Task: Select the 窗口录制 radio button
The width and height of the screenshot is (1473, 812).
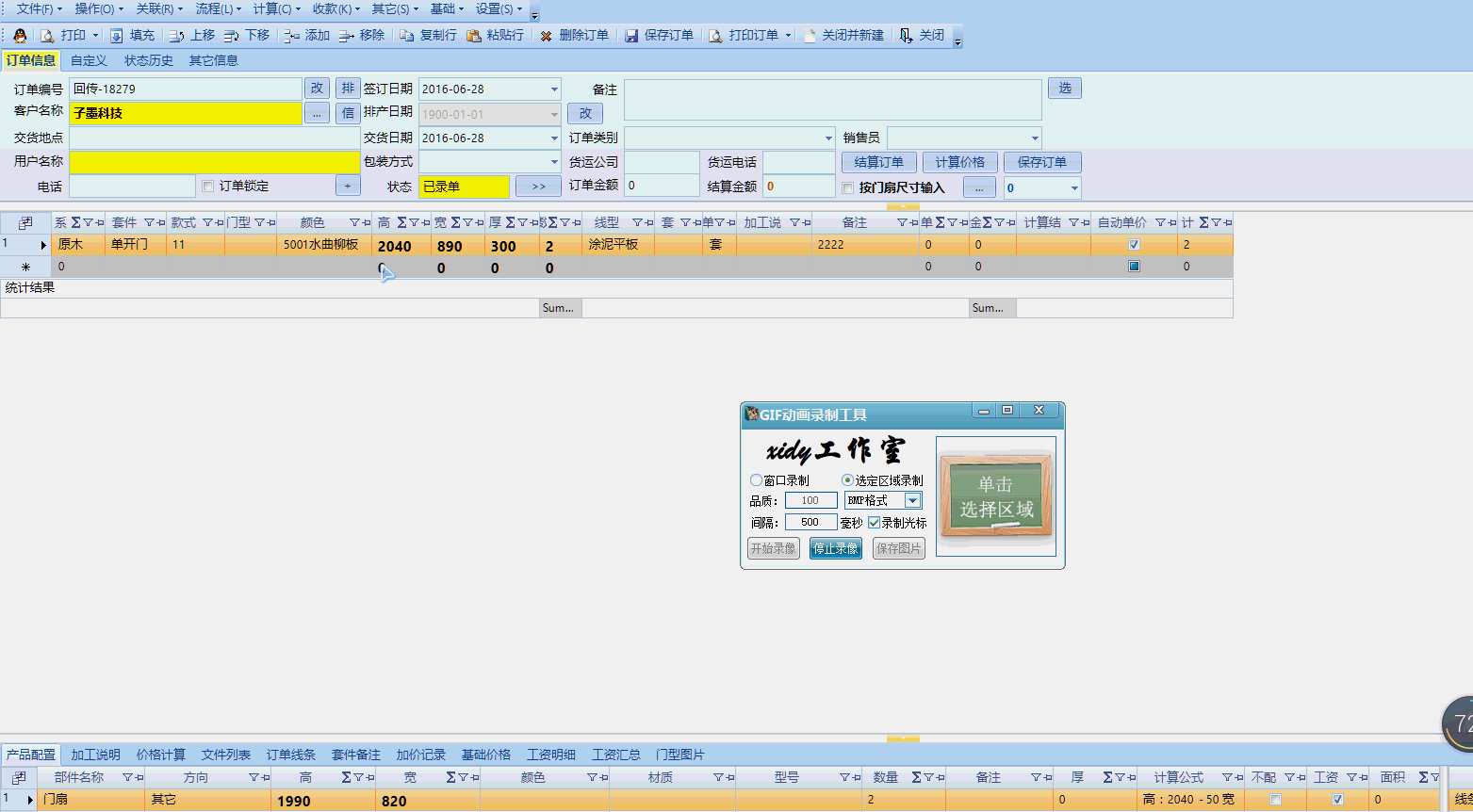Action: (756, 480)
